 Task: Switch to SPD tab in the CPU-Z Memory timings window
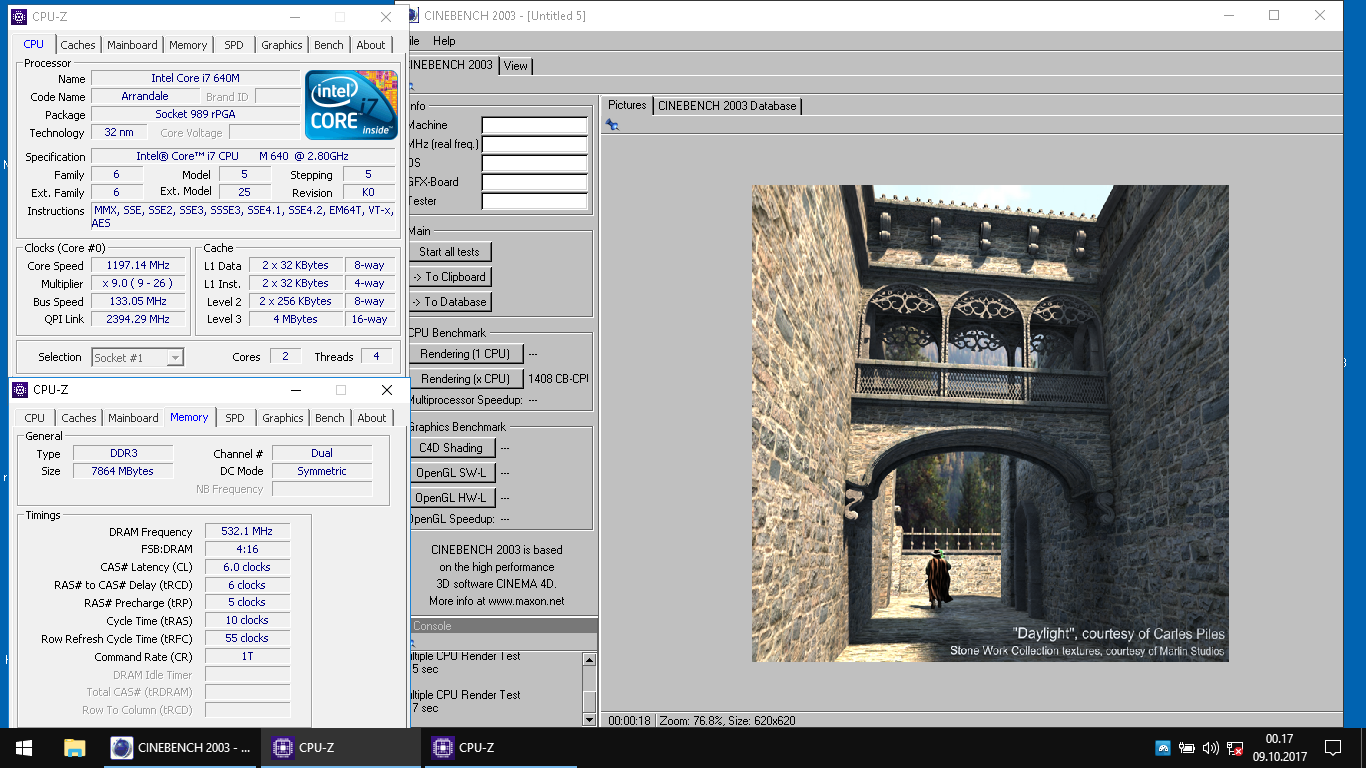[x=235, y=418]
